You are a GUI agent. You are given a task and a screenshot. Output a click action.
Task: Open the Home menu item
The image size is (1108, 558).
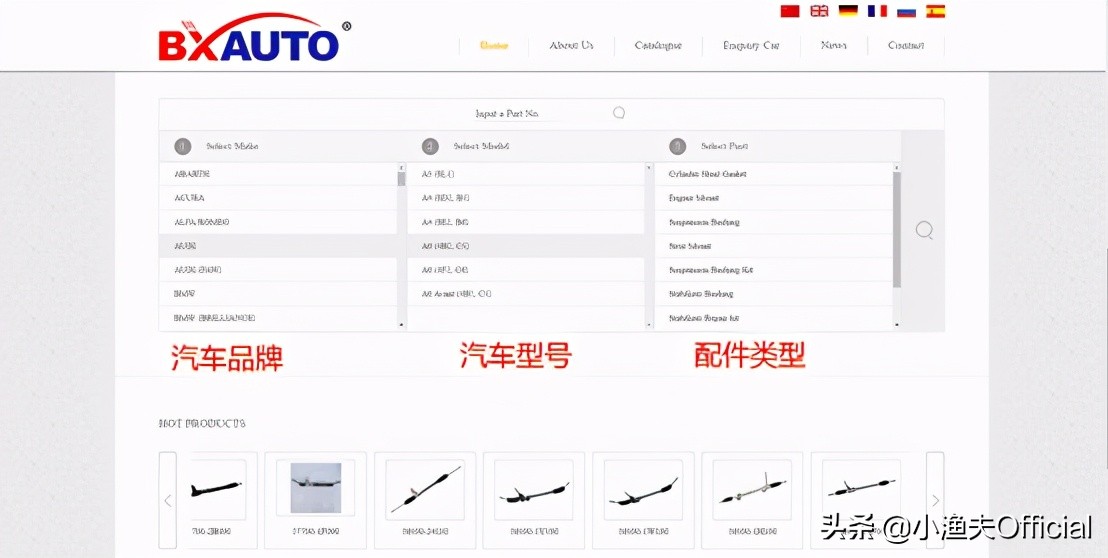[x=494, y=45]
